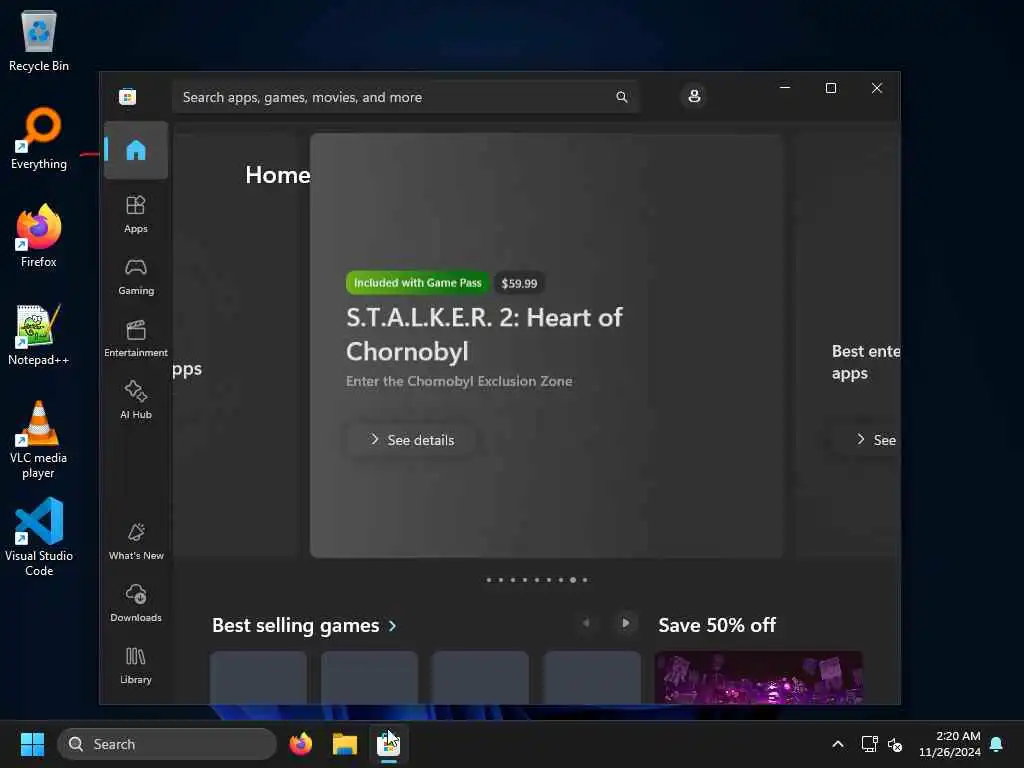Click the Save 50% off heading
The width and height of the screenshot is (1024, 768).
717,625
